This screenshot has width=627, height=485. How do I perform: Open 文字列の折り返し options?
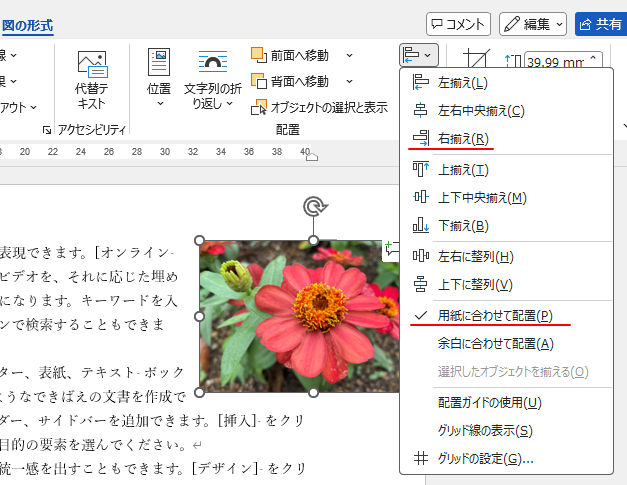click(213, 79)
